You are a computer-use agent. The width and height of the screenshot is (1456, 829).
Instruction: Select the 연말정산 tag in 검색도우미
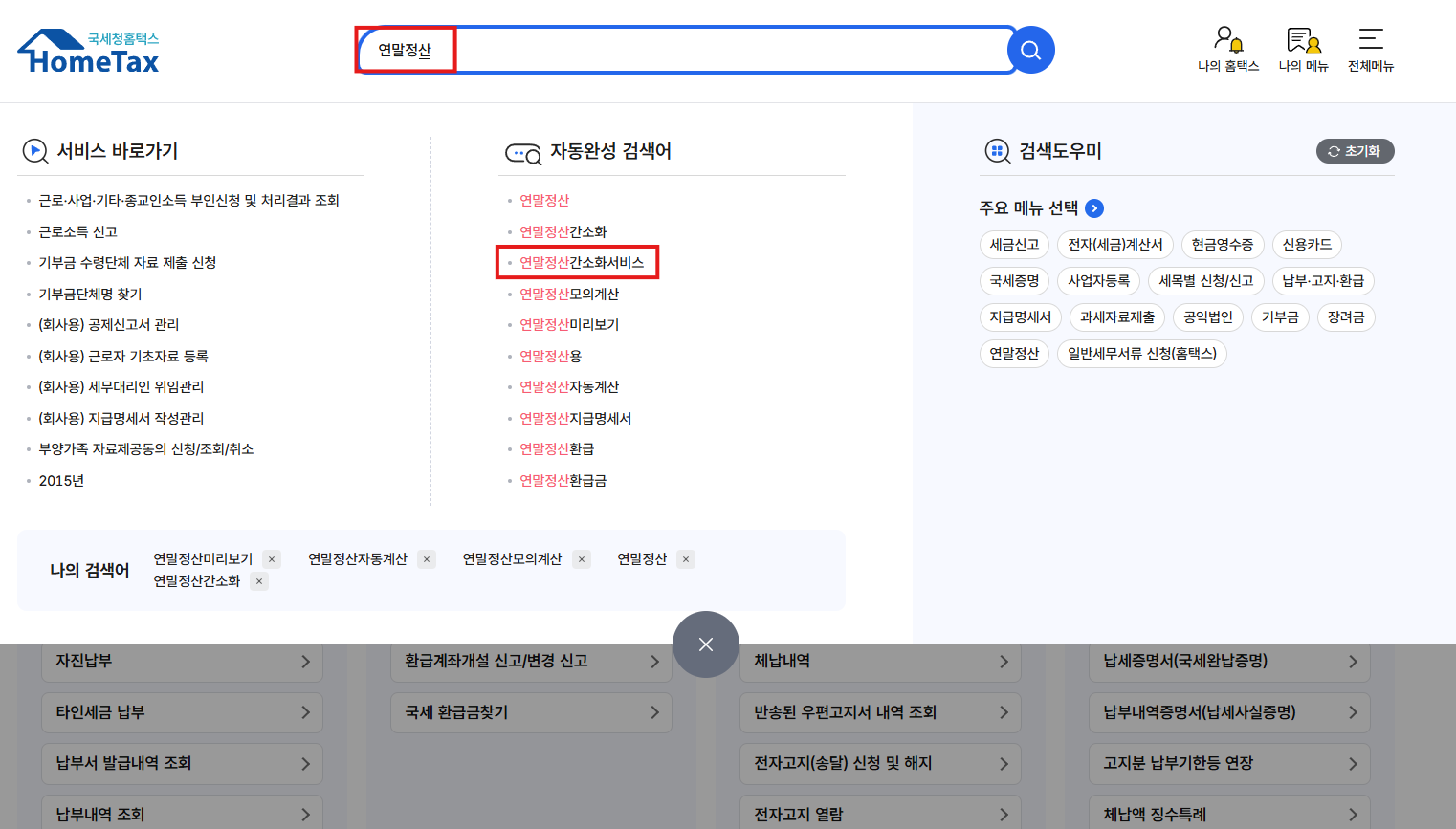point(1014,353)
